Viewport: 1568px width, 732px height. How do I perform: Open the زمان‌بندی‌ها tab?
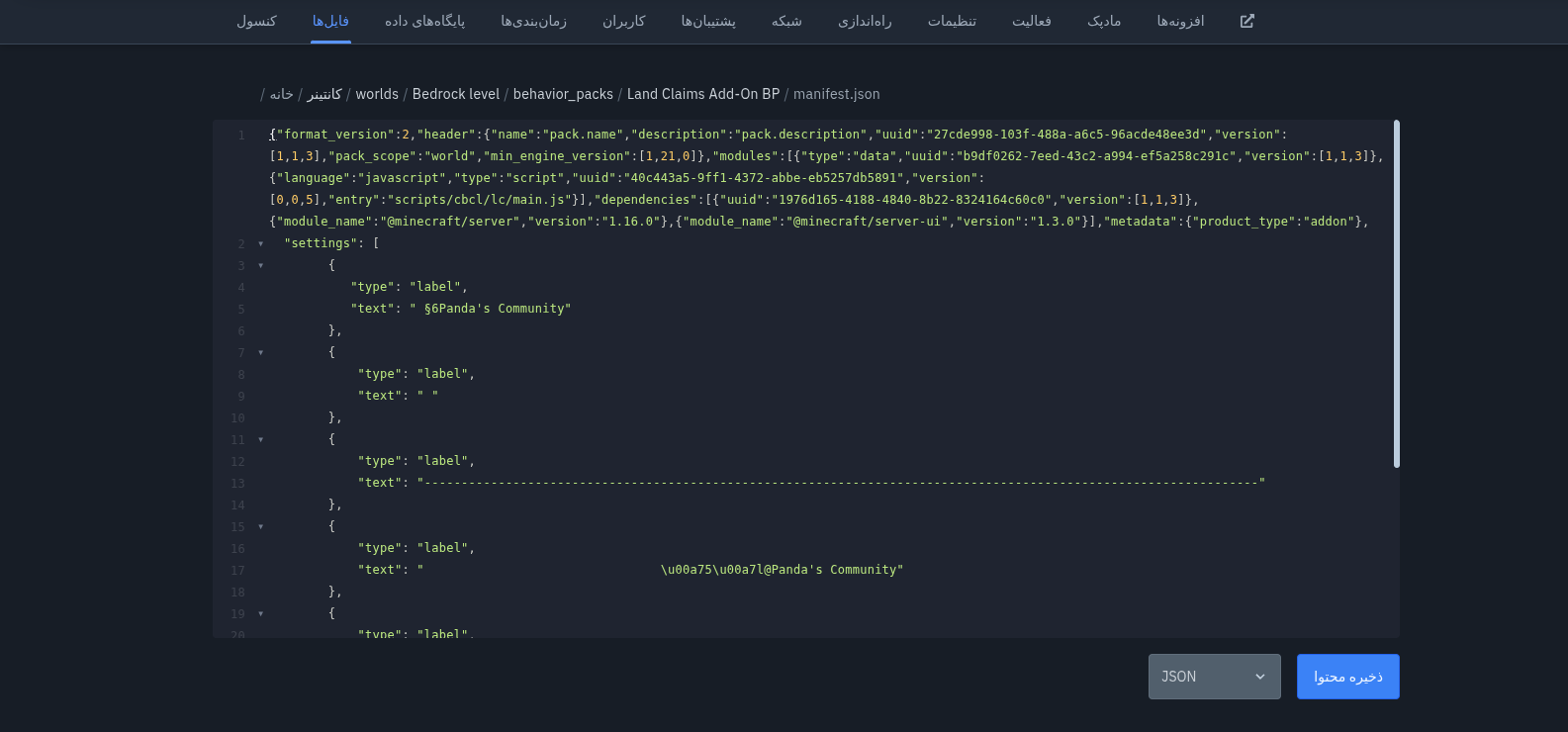(x=534, y=21)
